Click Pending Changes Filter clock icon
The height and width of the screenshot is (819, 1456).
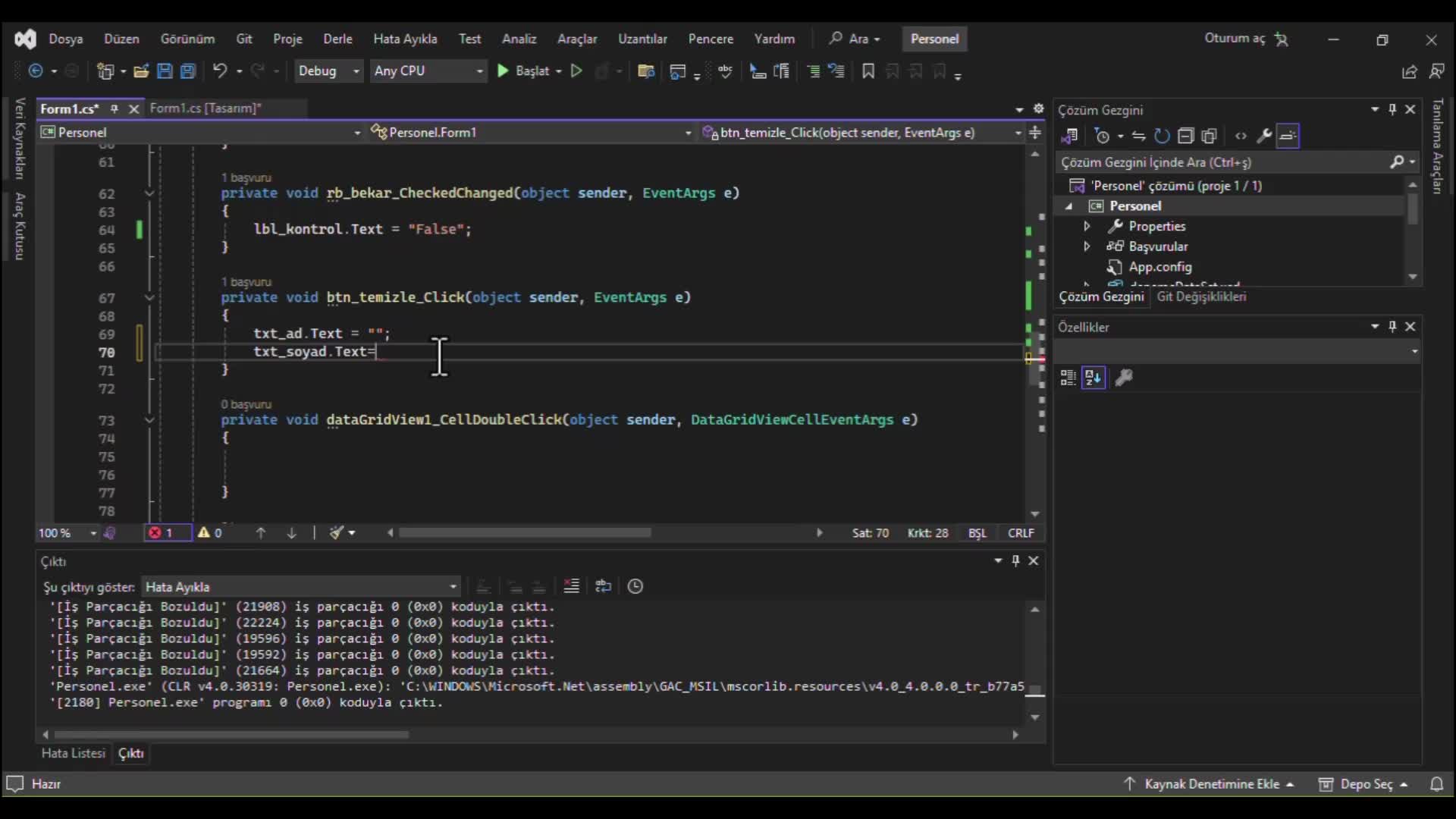click(1103, 136)
